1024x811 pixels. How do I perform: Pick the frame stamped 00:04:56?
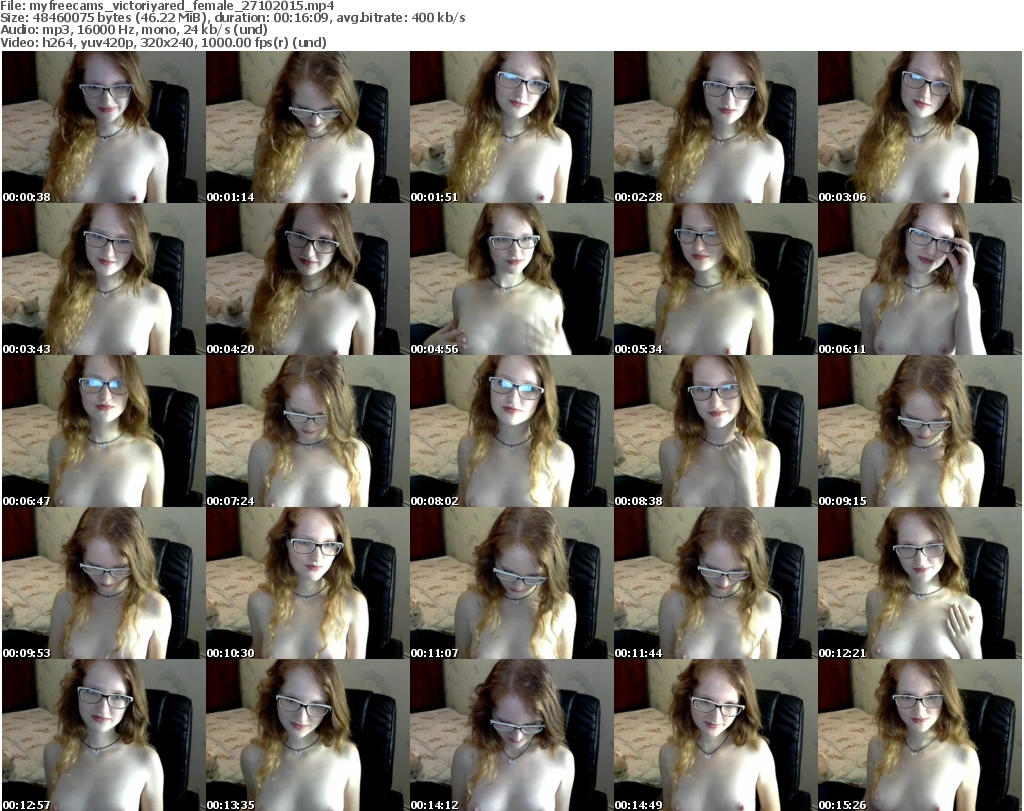(511, 279)
